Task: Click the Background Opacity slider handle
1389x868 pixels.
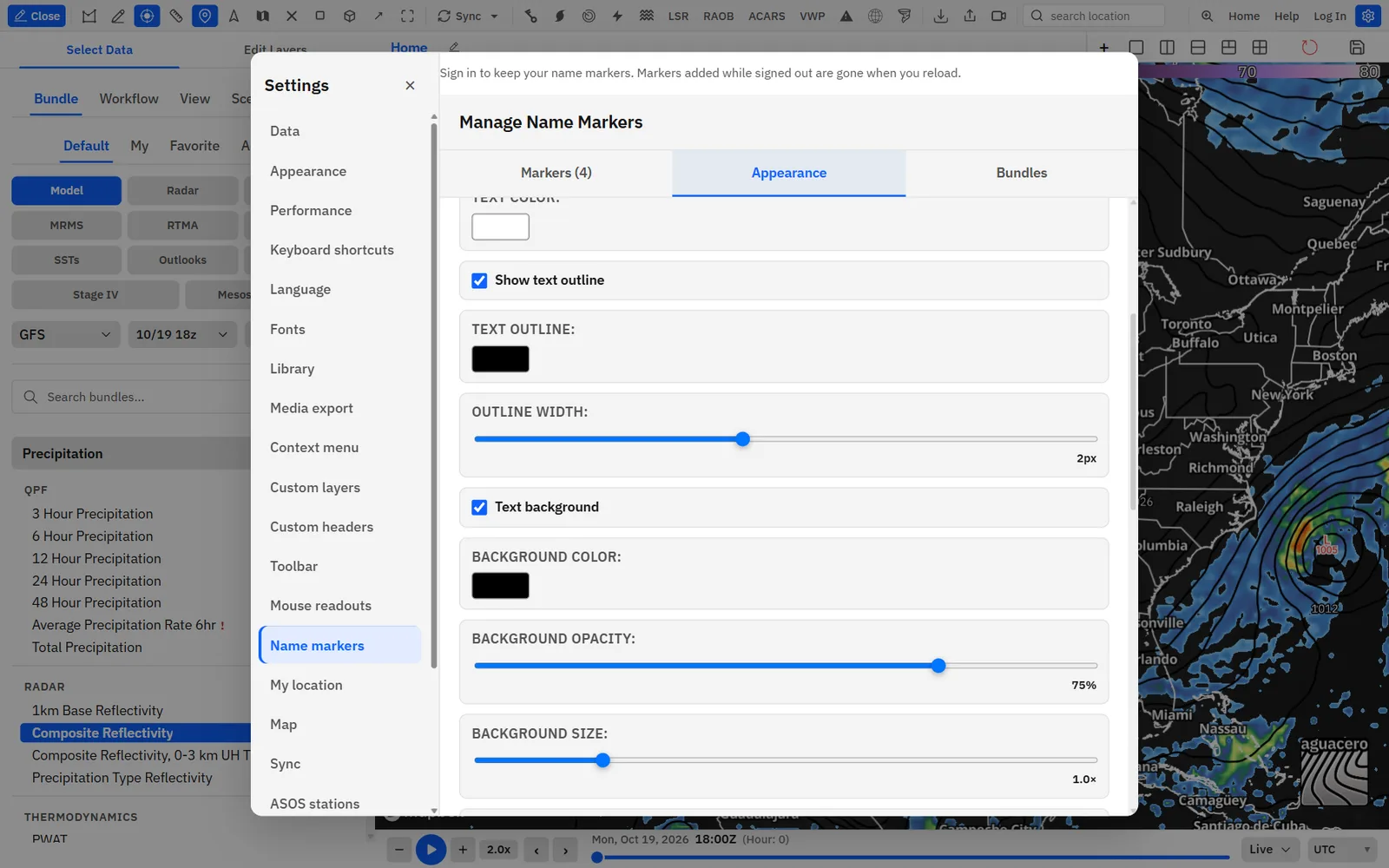Action: (938, 666)
